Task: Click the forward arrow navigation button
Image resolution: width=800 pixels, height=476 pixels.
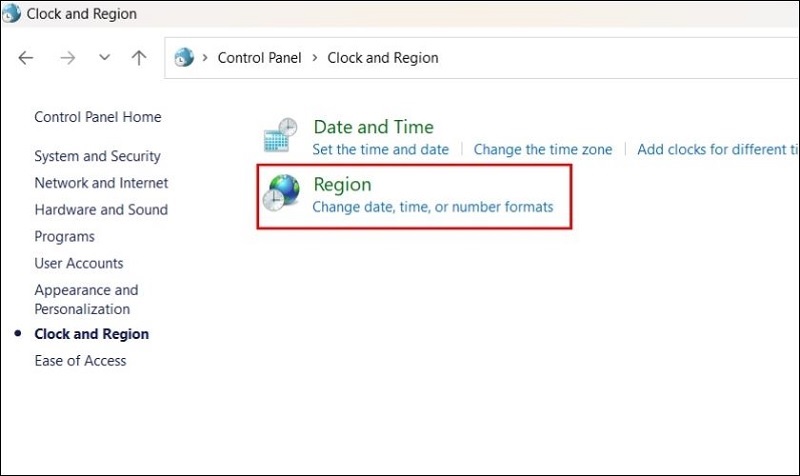Action: pyautogui.click(x=68, y=58)
